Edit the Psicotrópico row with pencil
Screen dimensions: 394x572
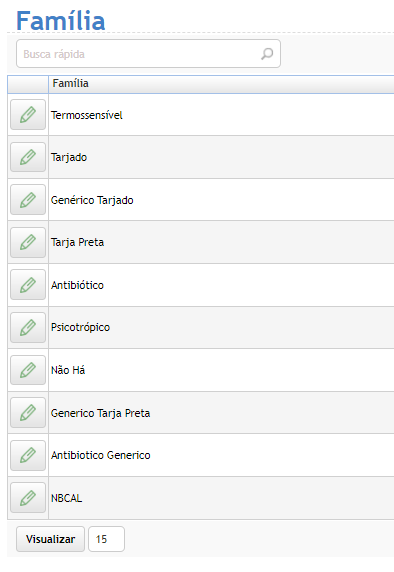(x=28, y=327)
